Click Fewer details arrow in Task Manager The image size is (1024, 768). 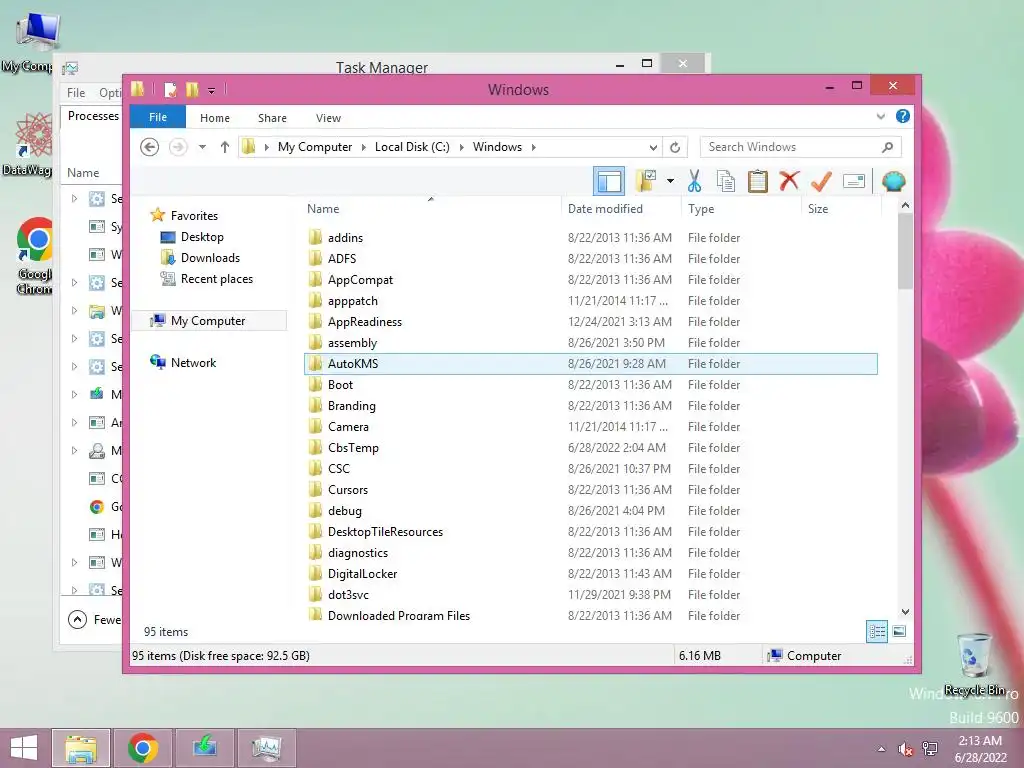[77, 619]
